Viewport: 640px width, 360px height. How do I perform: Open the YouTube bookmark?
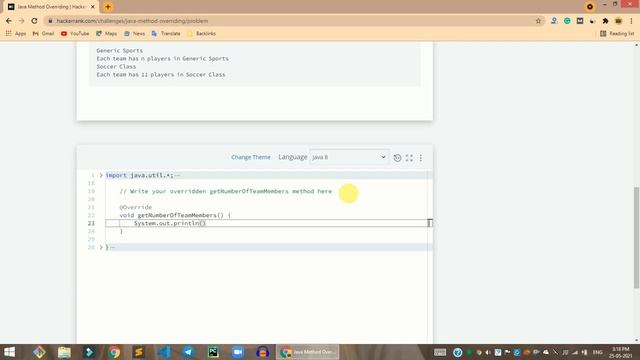pyautogui.click(x=75, y=33)
